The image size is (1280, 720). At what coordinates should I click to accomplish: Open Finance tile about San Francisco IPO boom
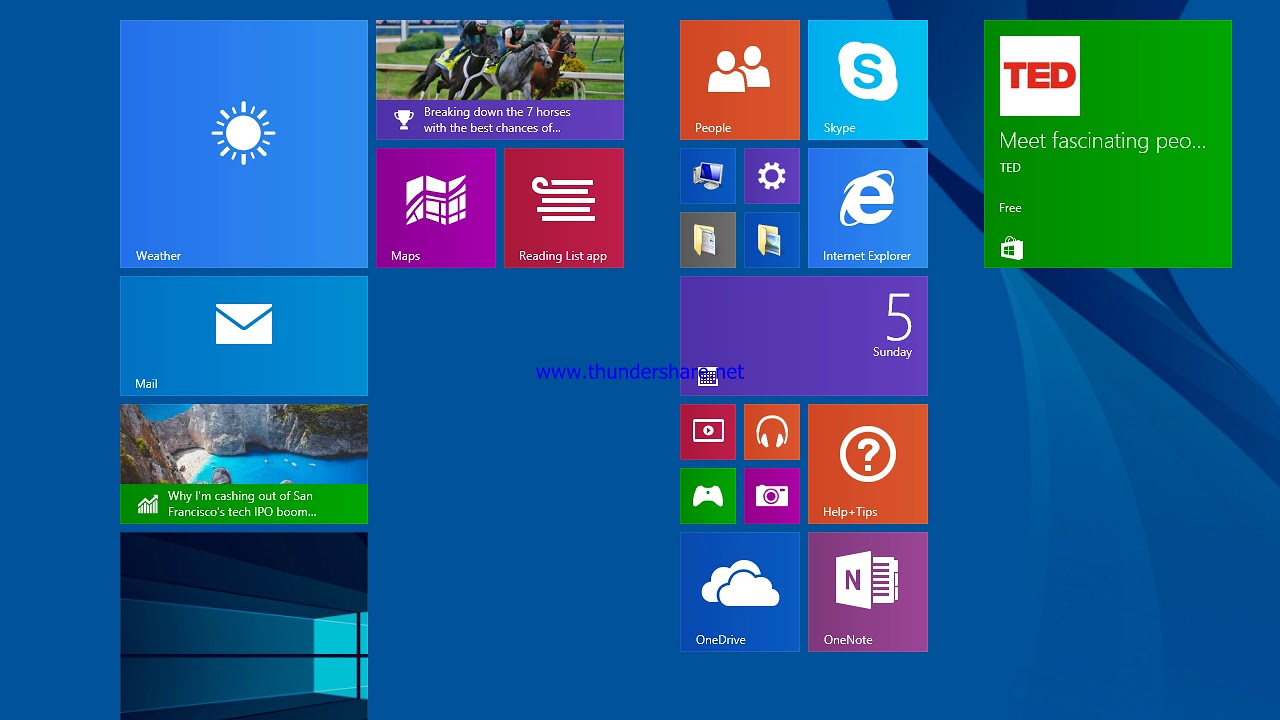click(x=244, y=464)
